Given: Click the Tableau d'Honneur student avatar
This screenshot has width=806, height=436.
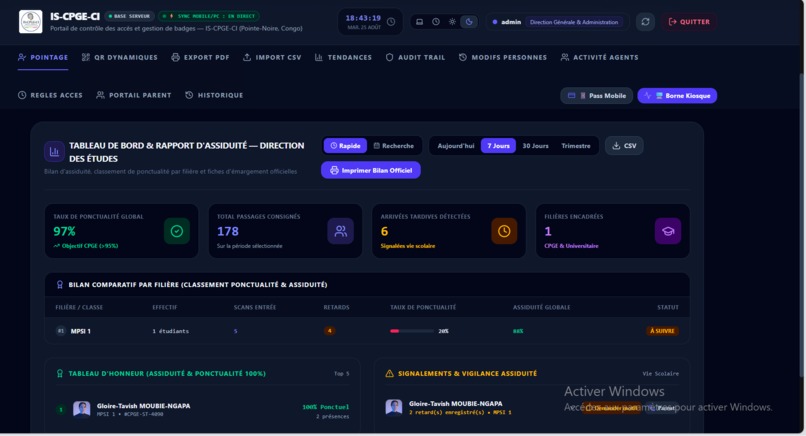Looking at the screenshot, I should [x=82, y=409].
